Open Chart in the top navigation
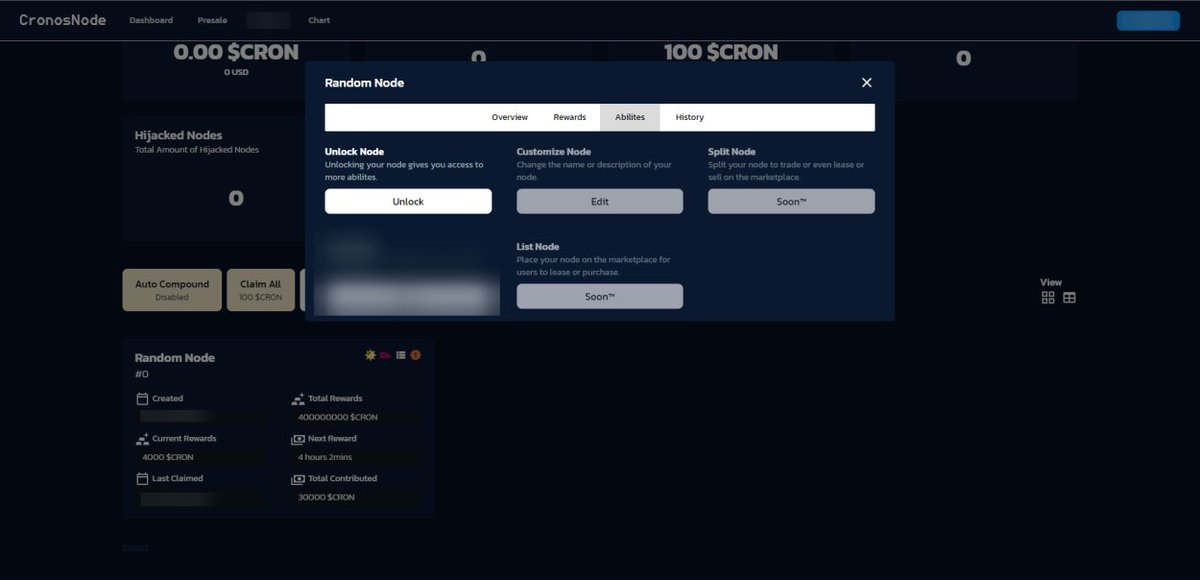Image resolution: width=1200 pixels, height=580 pixels. 319,20
